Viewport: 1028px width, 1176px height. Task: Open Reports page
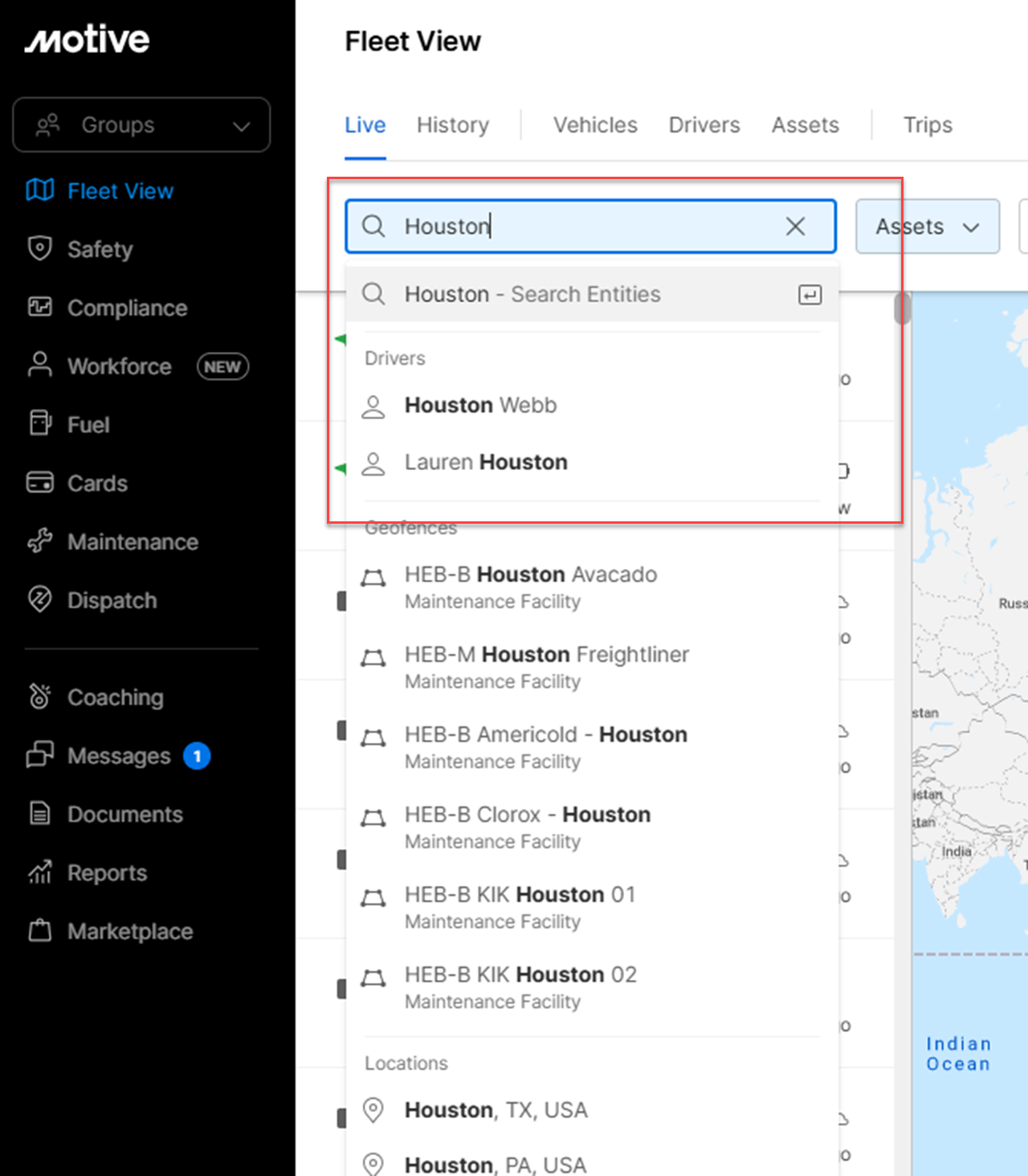pos(108,872)
